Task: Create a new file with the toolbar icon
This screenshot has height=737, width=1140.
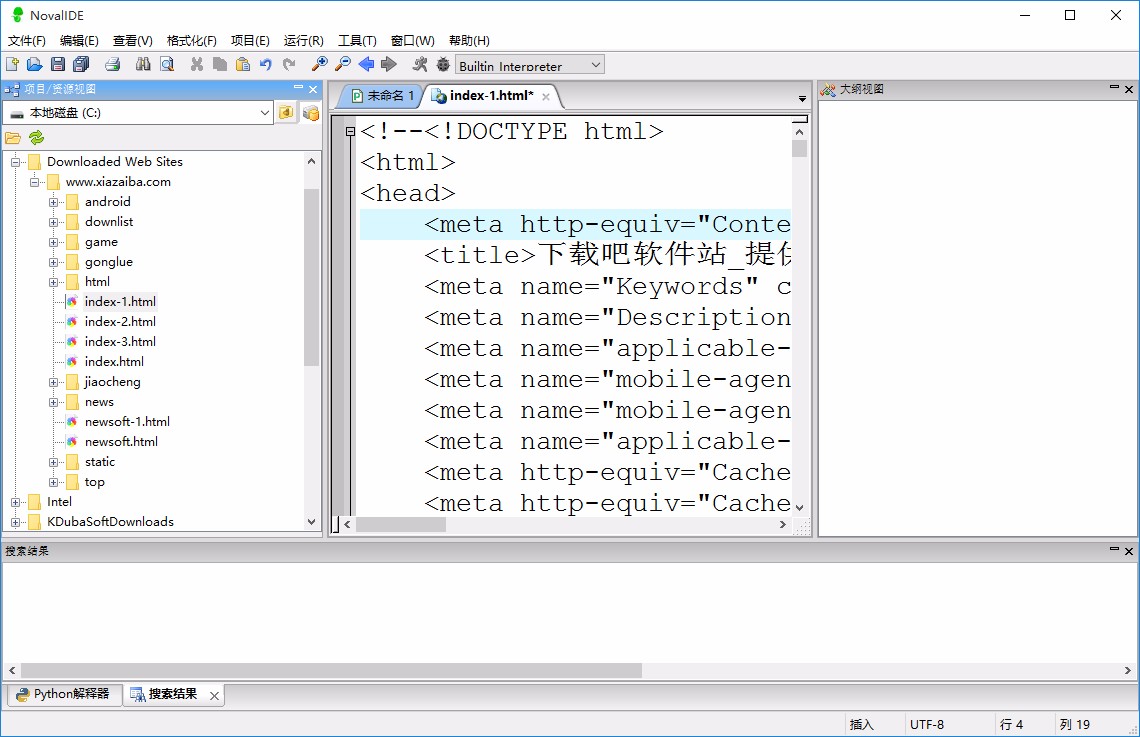Action: click(12, 65)
